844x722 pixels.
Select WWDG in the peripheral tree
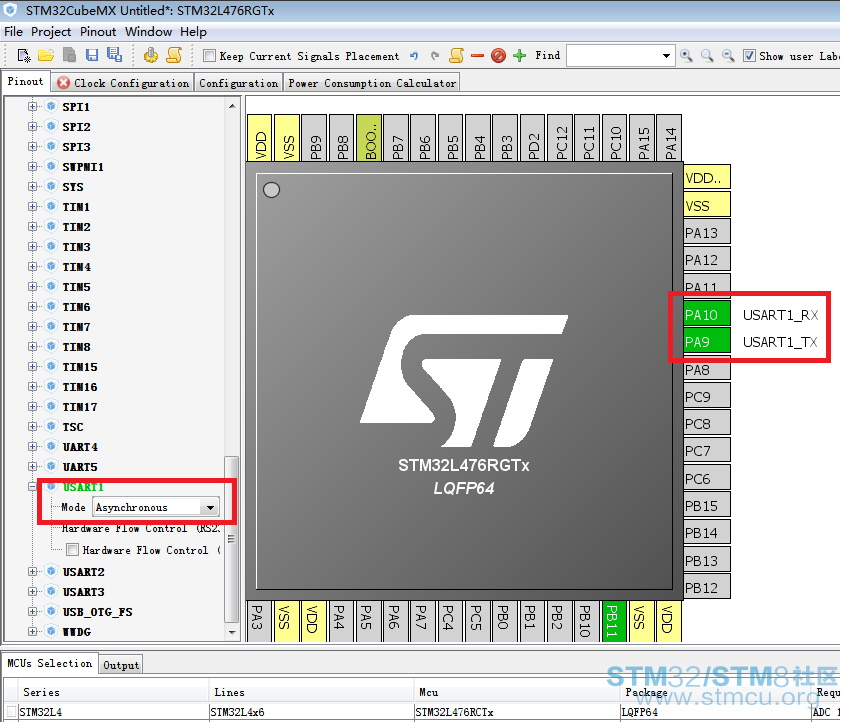pos(76,632)
